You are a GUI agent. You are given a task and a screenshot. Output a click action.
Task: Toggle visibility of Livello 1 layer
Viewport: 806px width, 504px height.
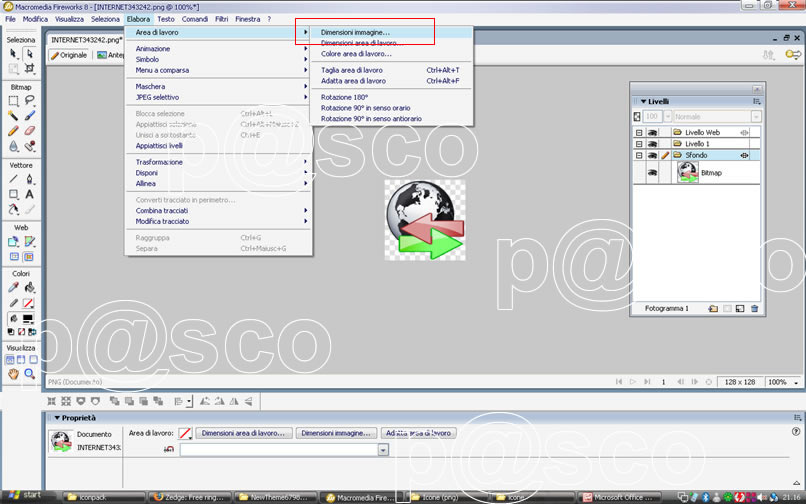652,144
